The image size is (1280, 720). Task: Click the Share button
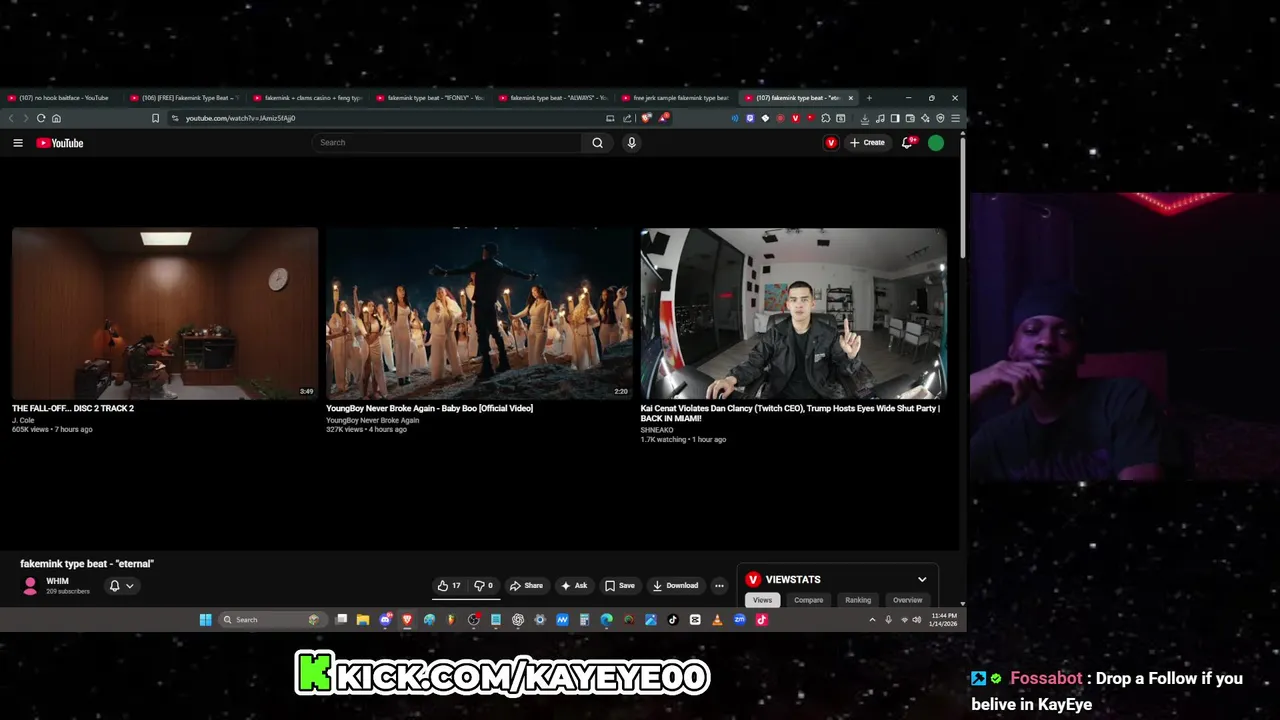coord(526,586)
